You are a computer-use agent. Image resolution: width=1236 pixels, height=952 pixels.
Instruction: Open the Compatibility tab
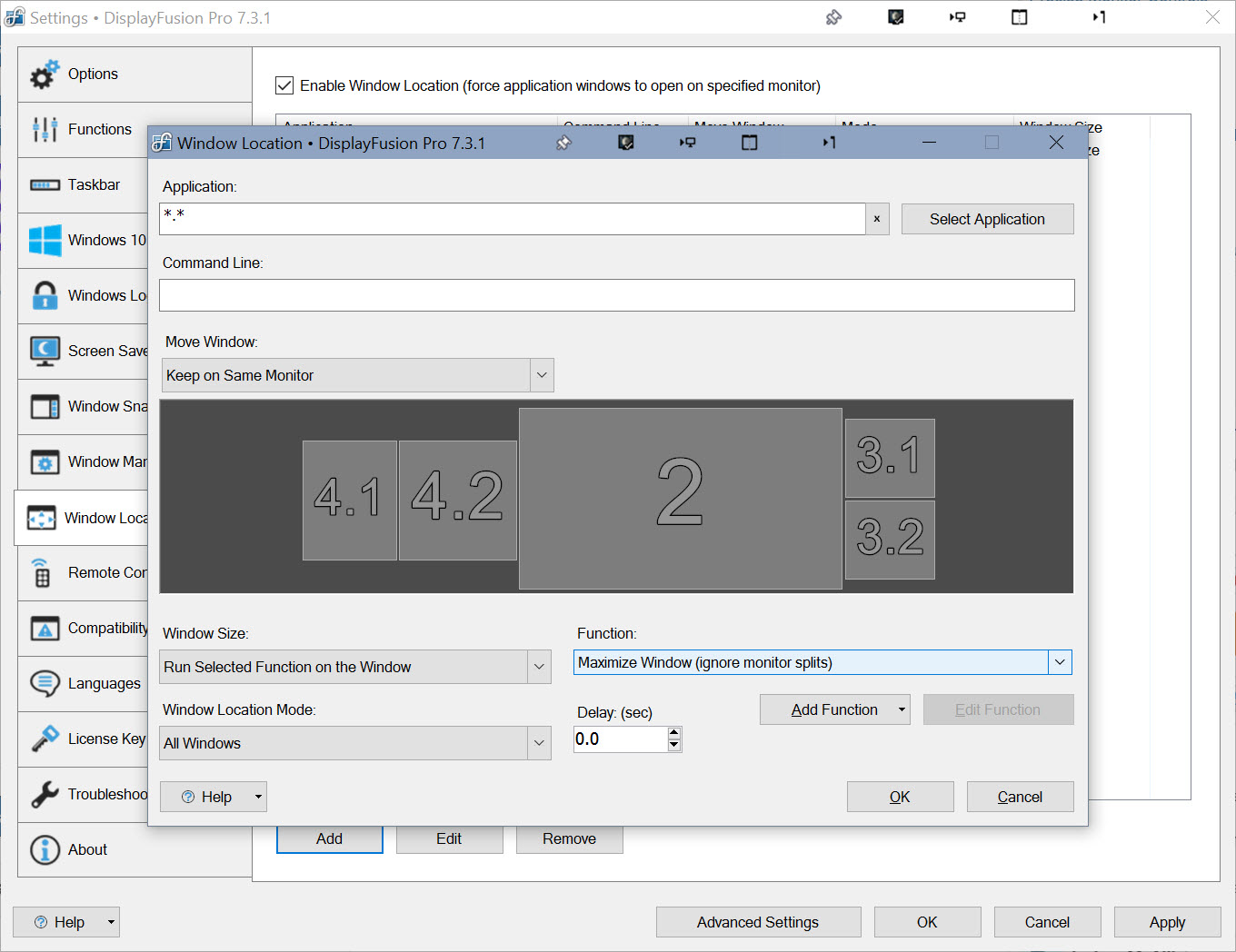(x=84, y=629)
